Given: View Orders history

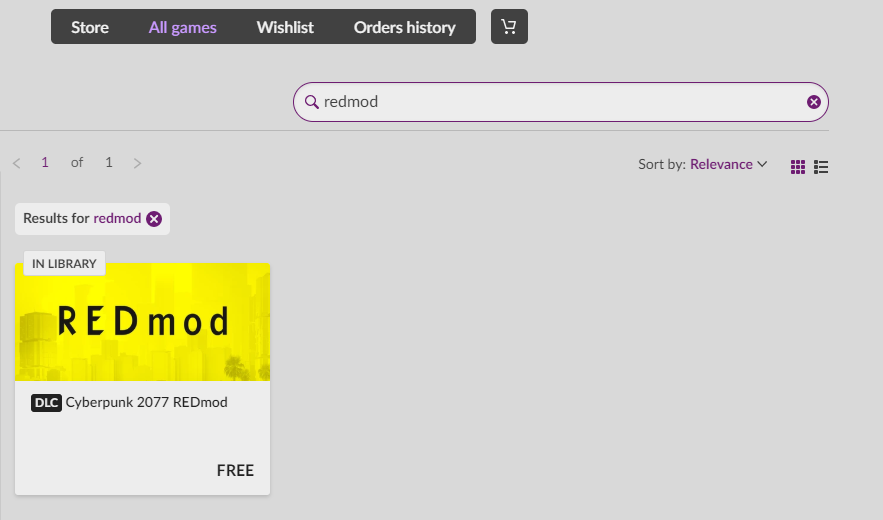Looking at the screenshot, I should (404, 27).
